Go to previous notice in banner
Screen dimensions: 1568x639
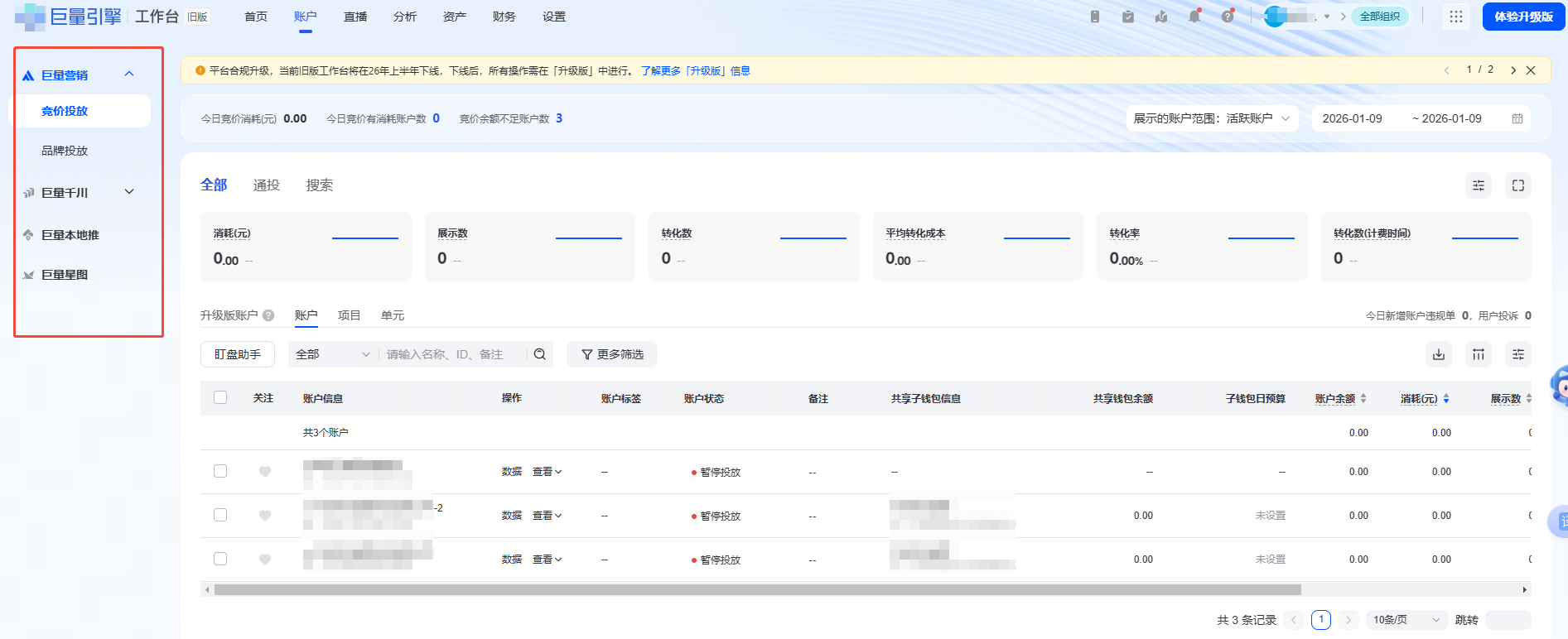1447,70
